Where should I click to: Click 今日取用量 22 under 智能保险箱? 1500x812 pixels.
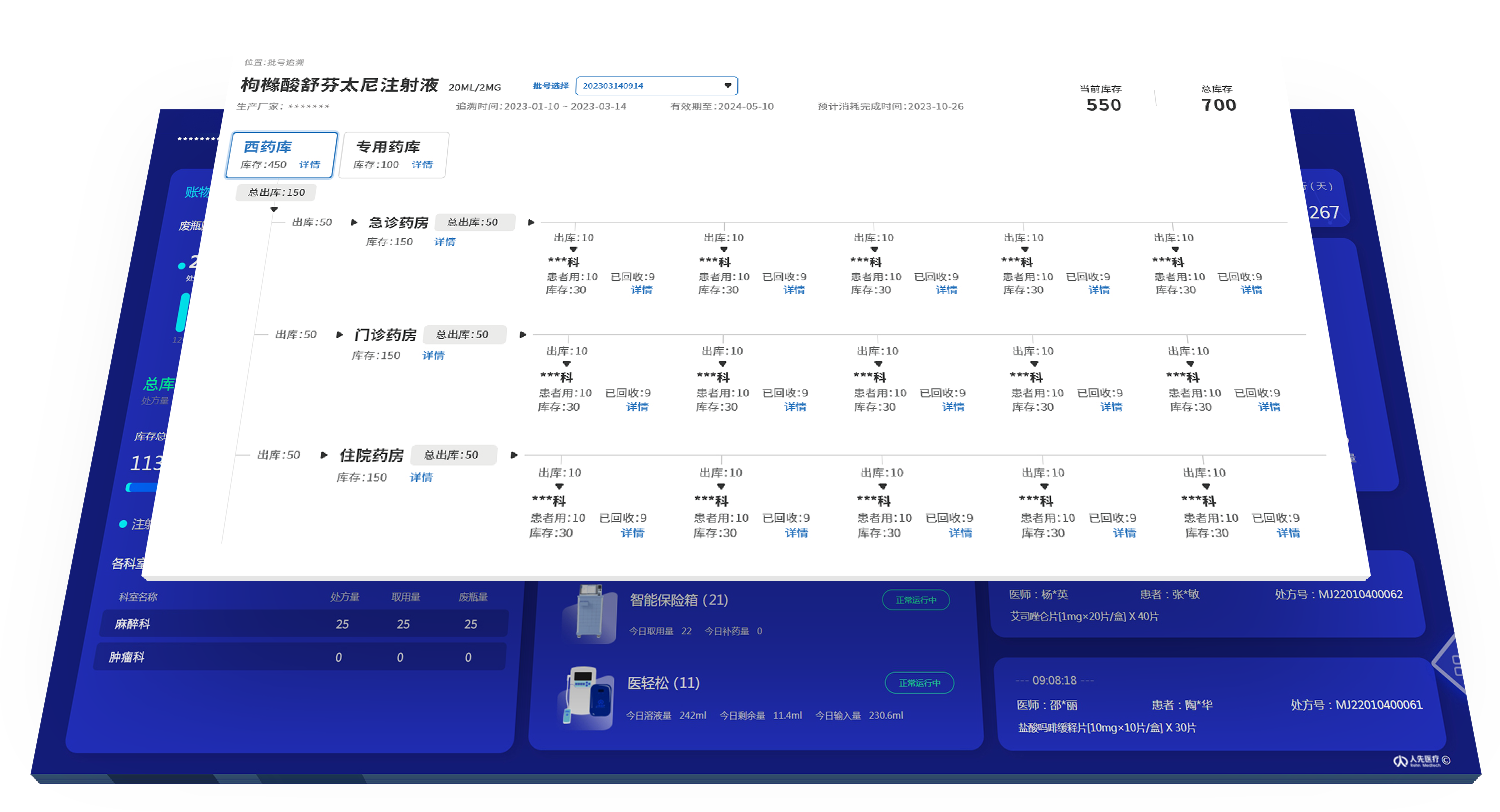click(x=660, y=632)
